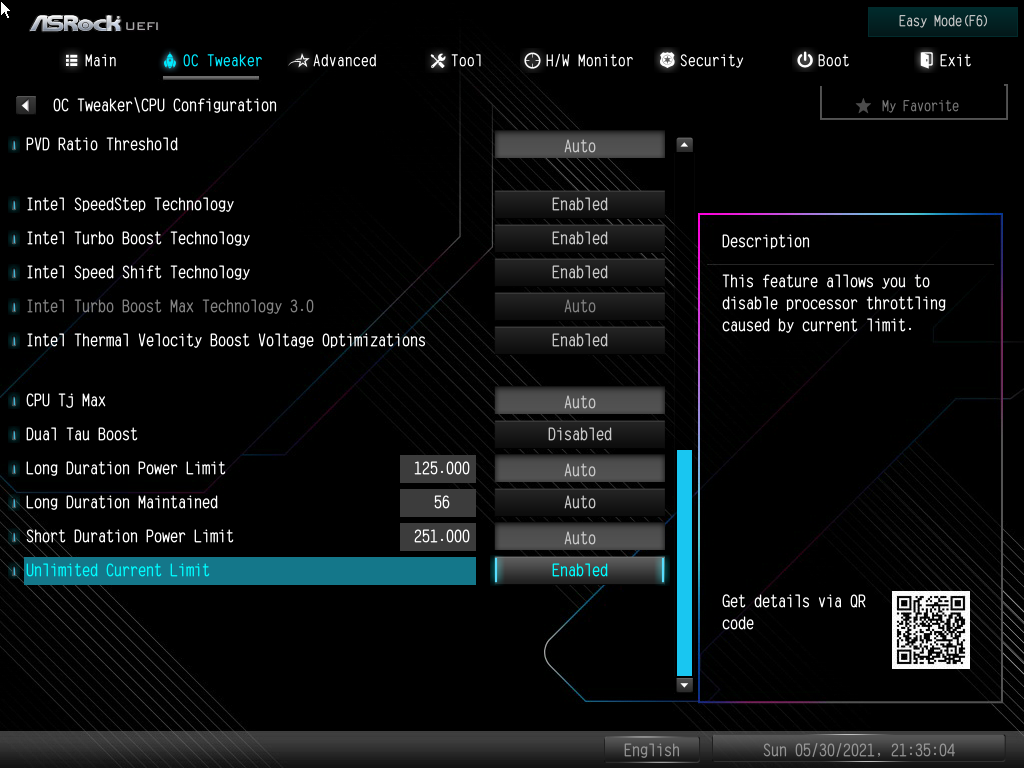Screen dimensions: 1024x768
Task: Open Long Duration Power Limit Auto field
Action: coord(579,469)
